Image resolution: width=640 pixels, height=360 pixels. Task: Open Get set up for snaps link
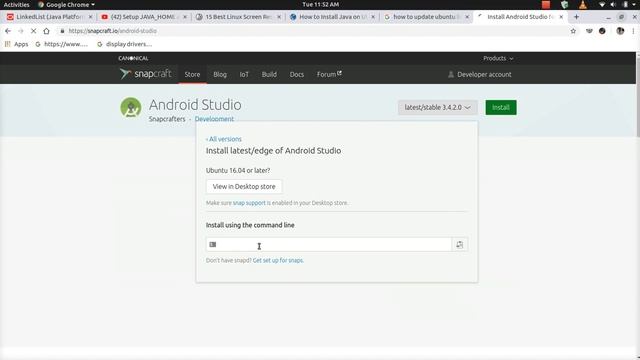point(278,260)
